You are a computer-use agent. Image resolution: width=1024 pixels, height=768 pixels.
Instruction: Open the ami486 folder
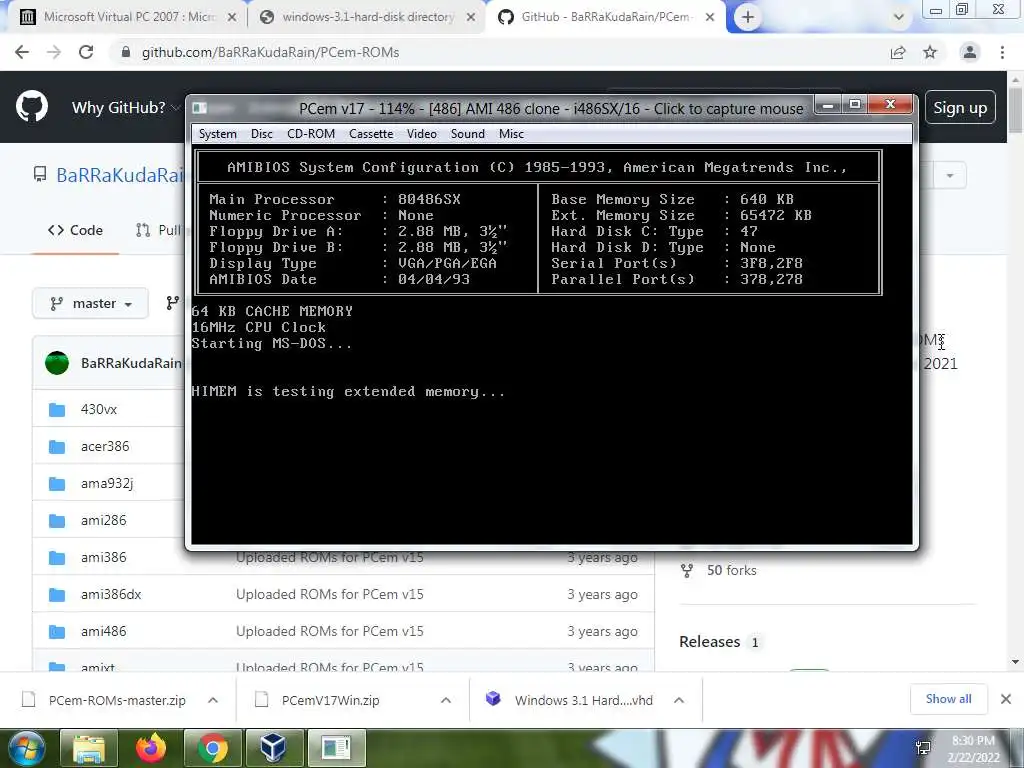(x=104, y=632)
